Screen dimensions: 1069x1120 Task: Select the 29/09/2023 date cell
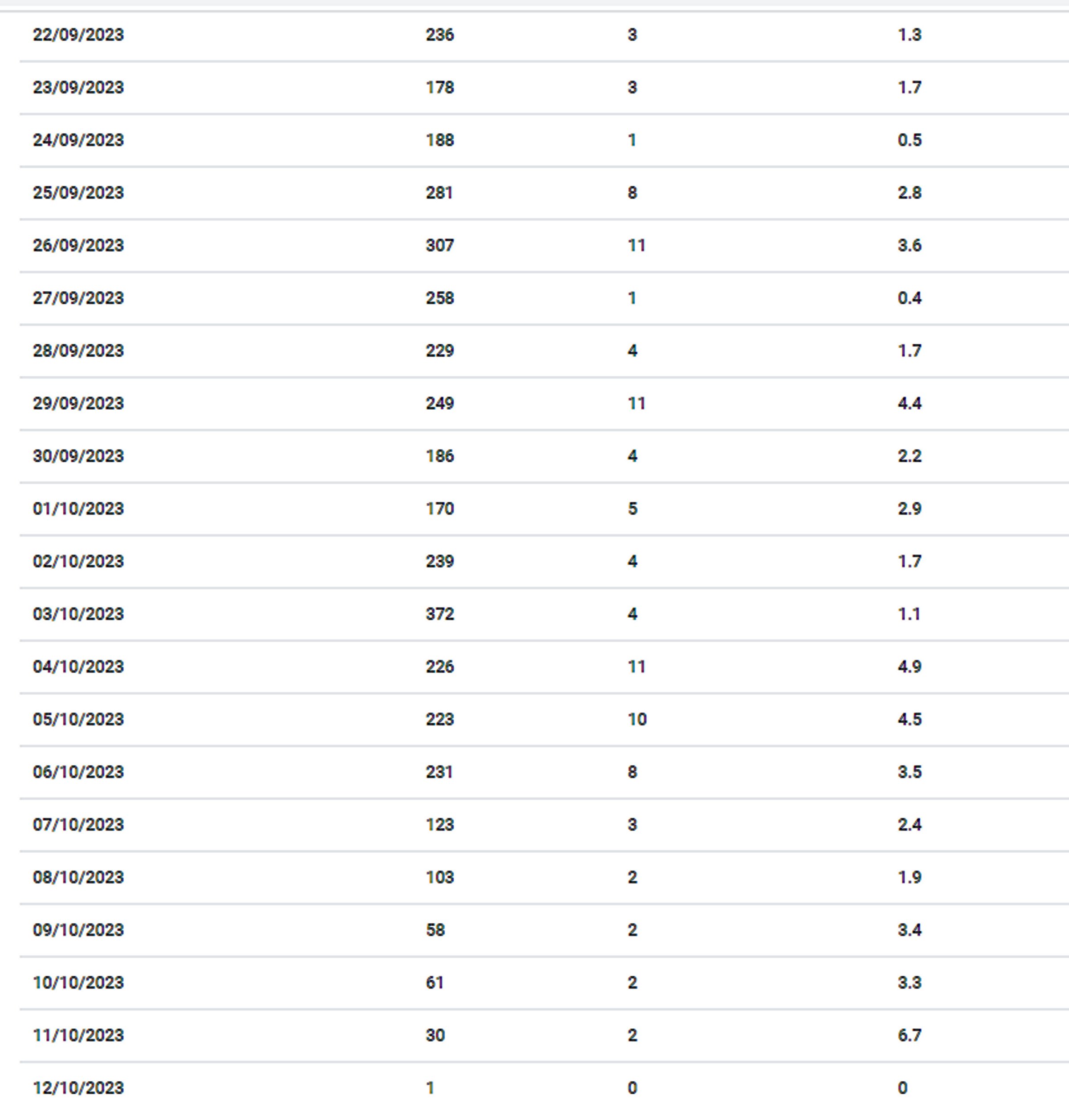[x=78, y=403]
